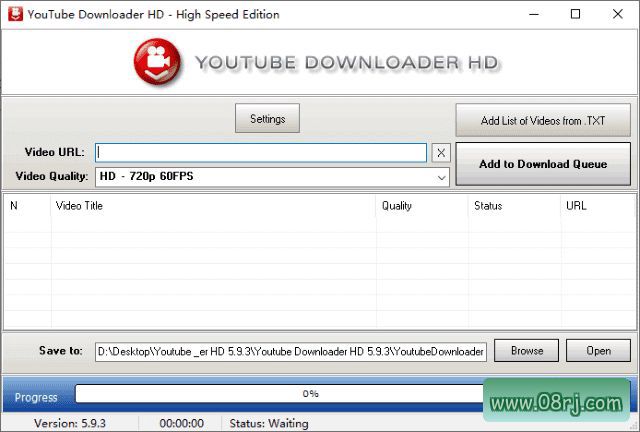Viewport: 640px width, 432px height.
Task: Focus the Video URL input field
Action: [261, 153]
